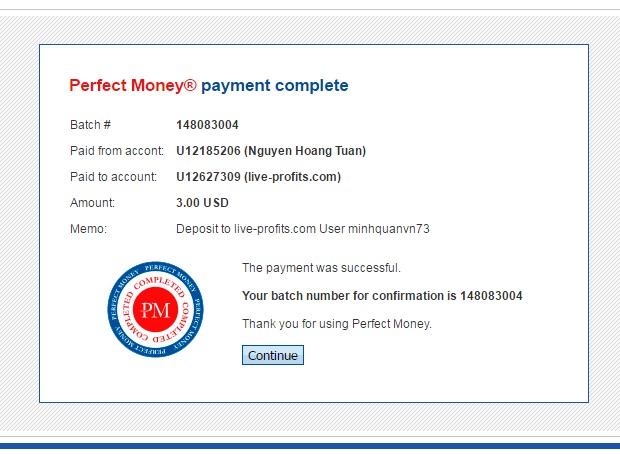The height and width of the screenshot is (454, 620).
Task: Select the 'Paid to account:' label
Action: [x=113, y=177]
